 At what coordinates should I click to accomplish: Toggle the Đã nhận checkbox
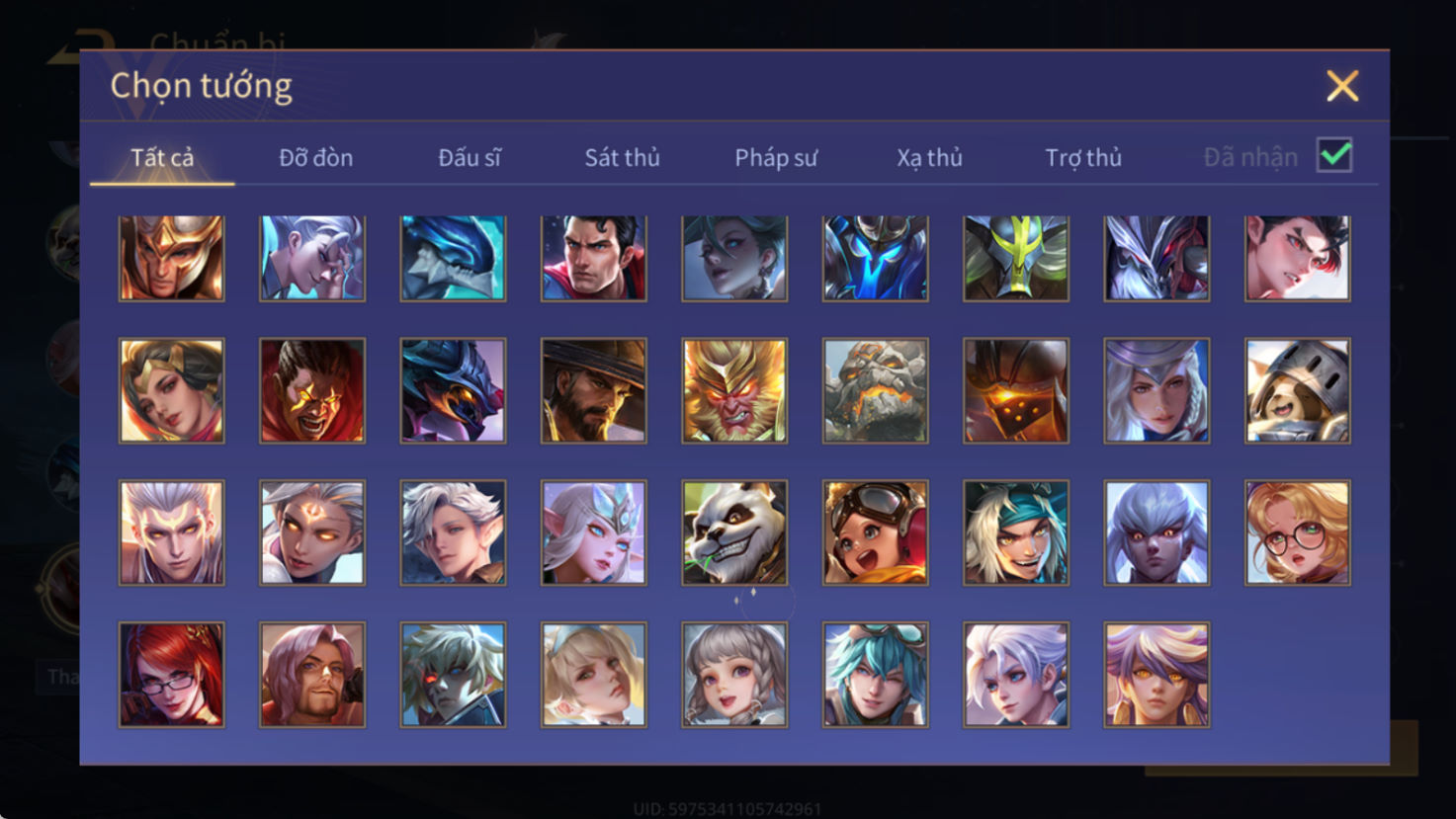(1334, 156)
